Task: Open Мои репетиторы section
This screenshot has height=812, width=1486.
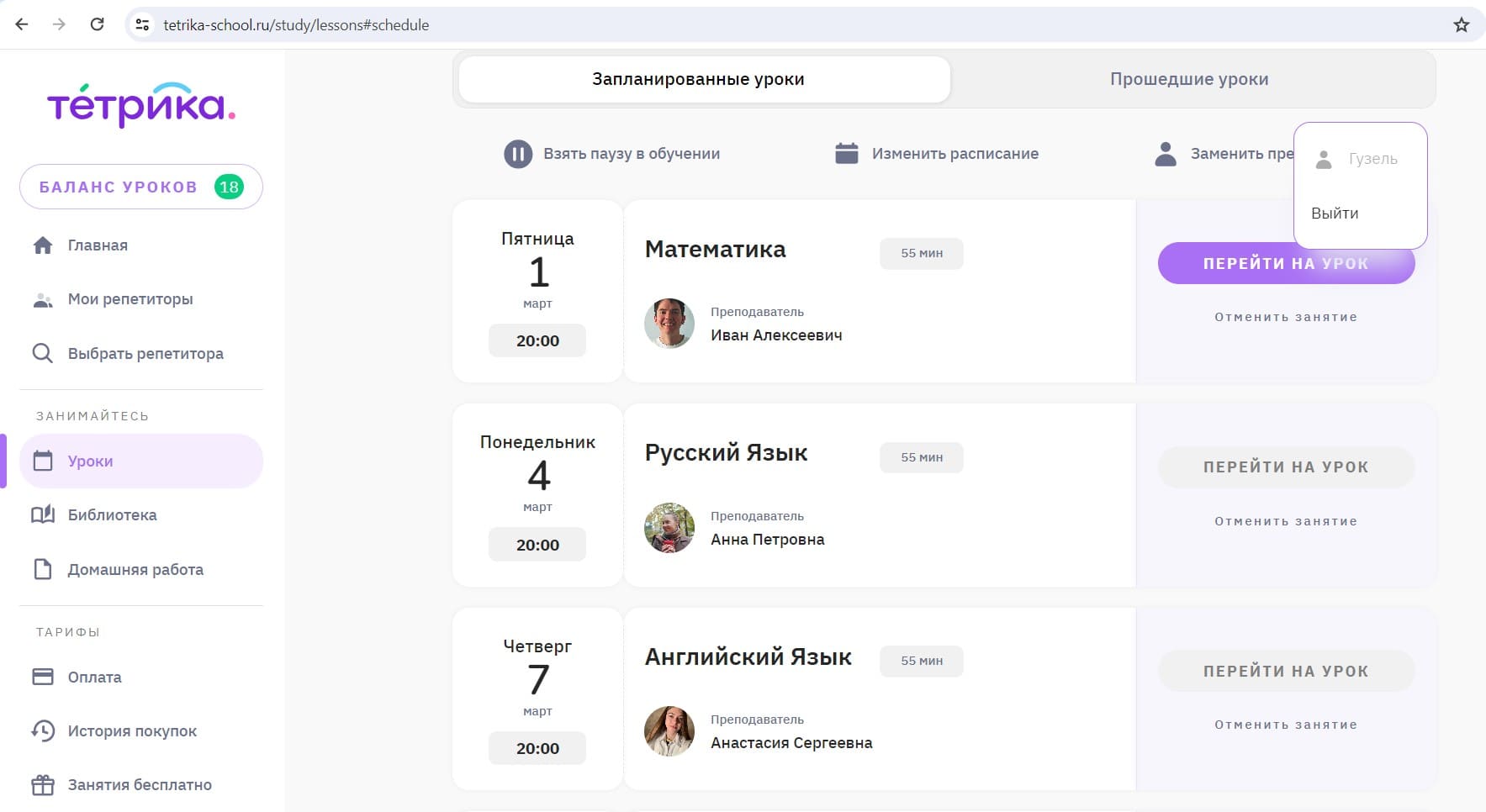Action: 130,299
